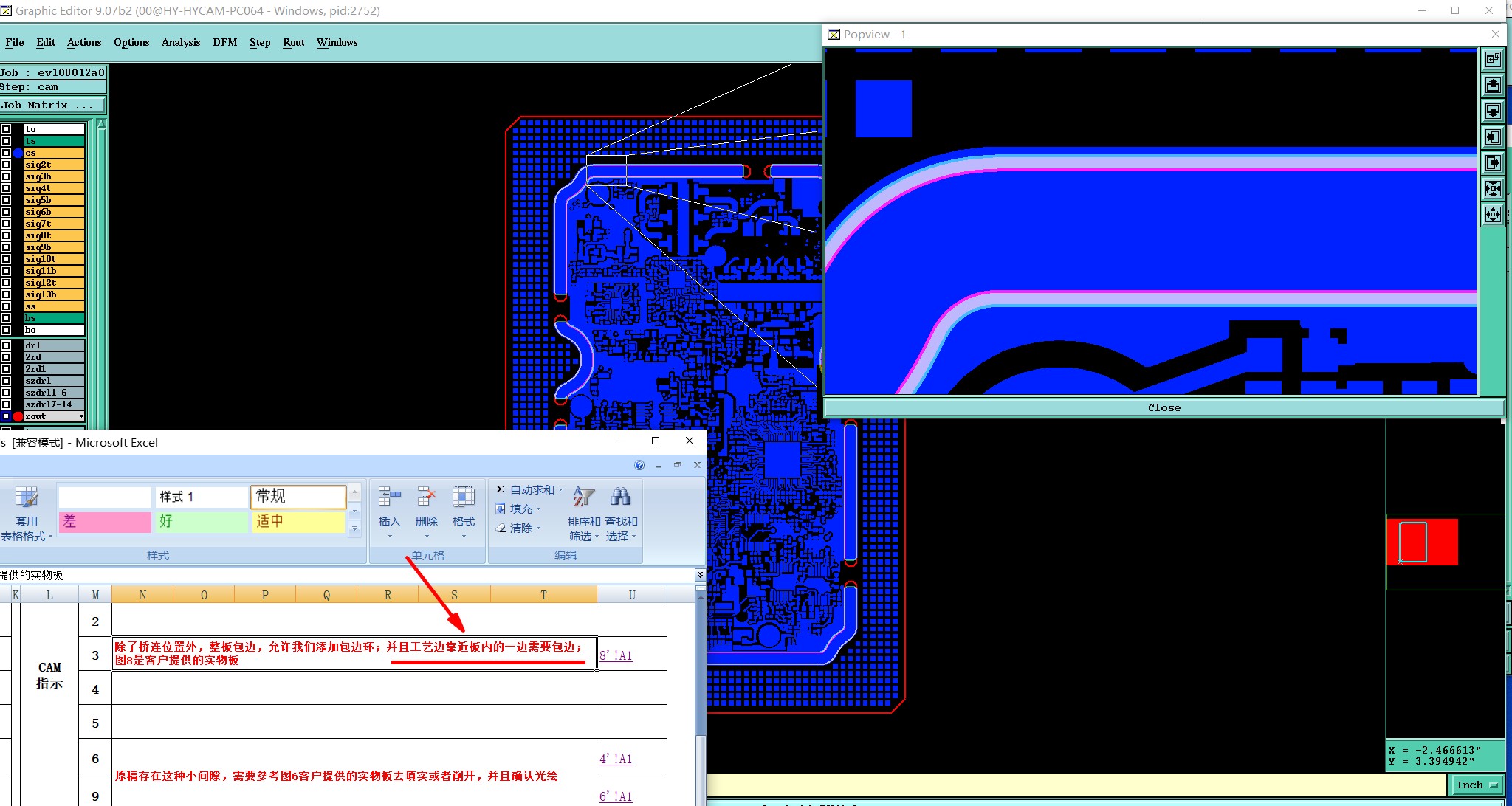The height and width of the screenshot is (806, 1512).
Task: Click the pan left icon in Popview
Action: (x=1493, y=137)
